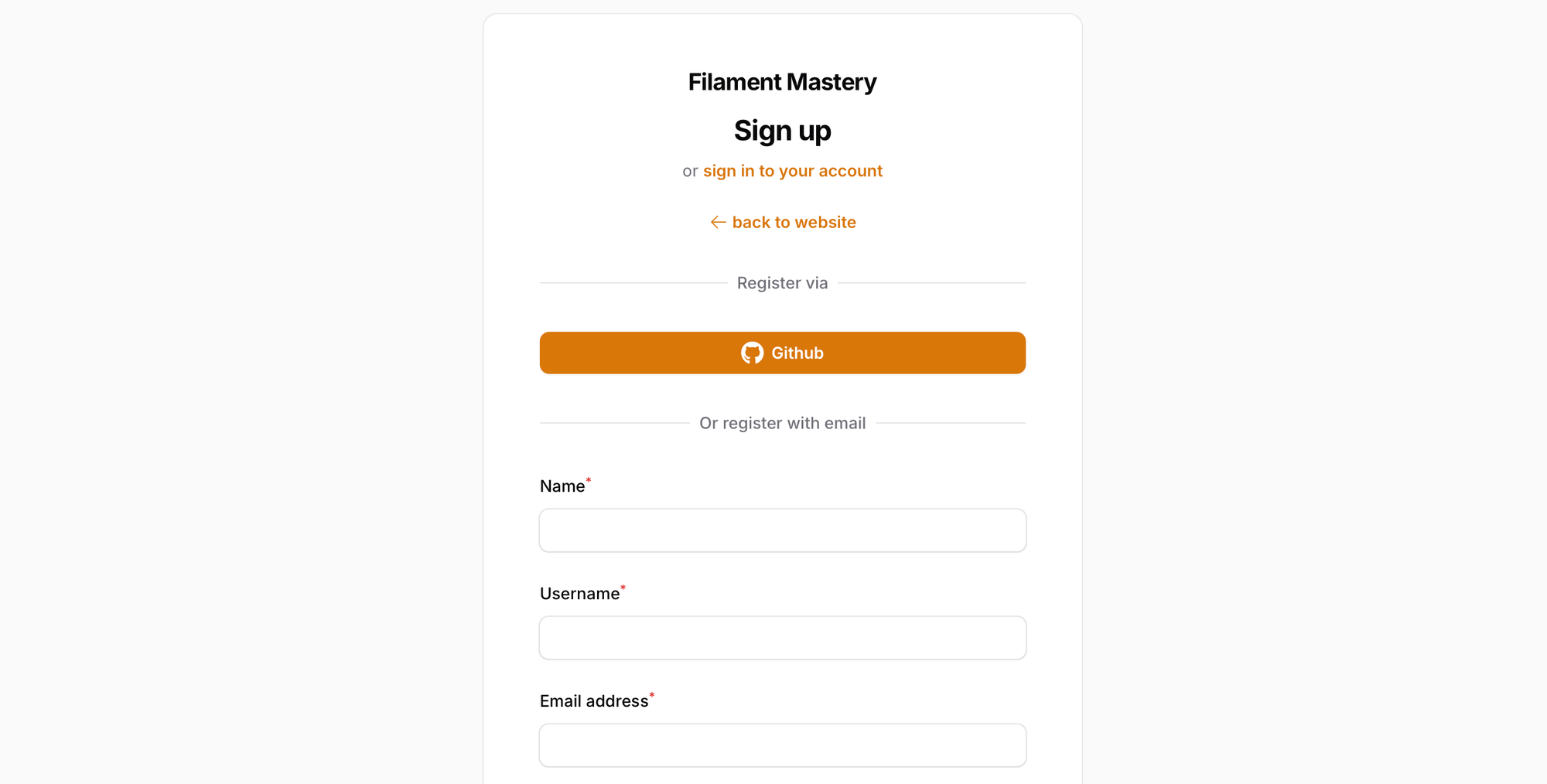
Task: Open the sign in to your account link
Action: (792, 171)
